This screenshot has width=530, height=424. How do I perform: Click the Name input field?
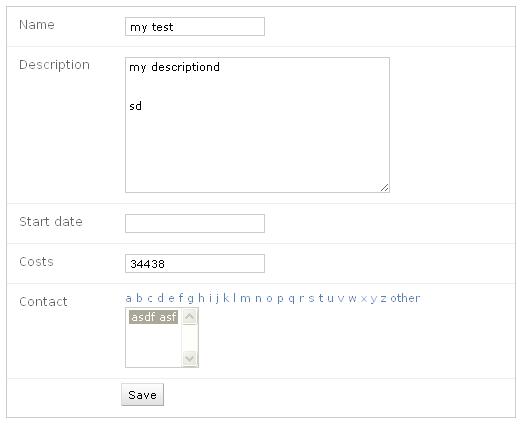[195, 26]
